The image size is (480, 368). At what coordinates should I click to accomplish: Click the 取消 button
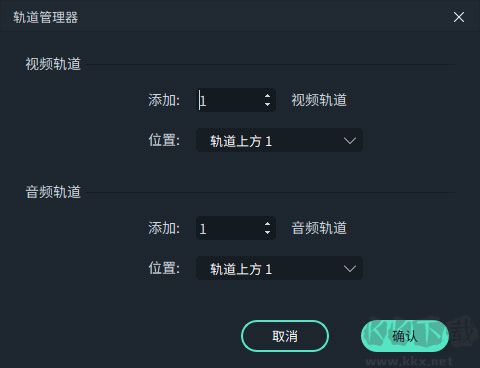click(x=285, y=336)
